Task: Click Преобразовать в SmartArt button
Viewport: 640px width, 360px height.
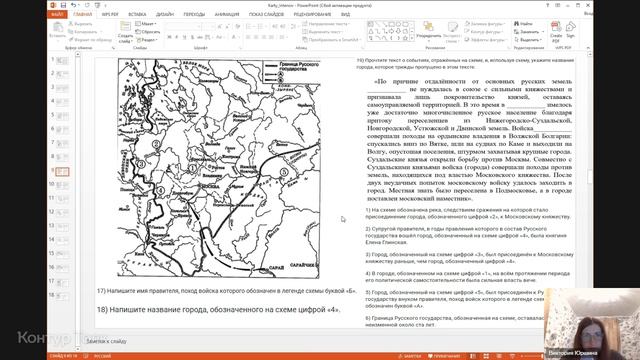Action: (332, 40)
